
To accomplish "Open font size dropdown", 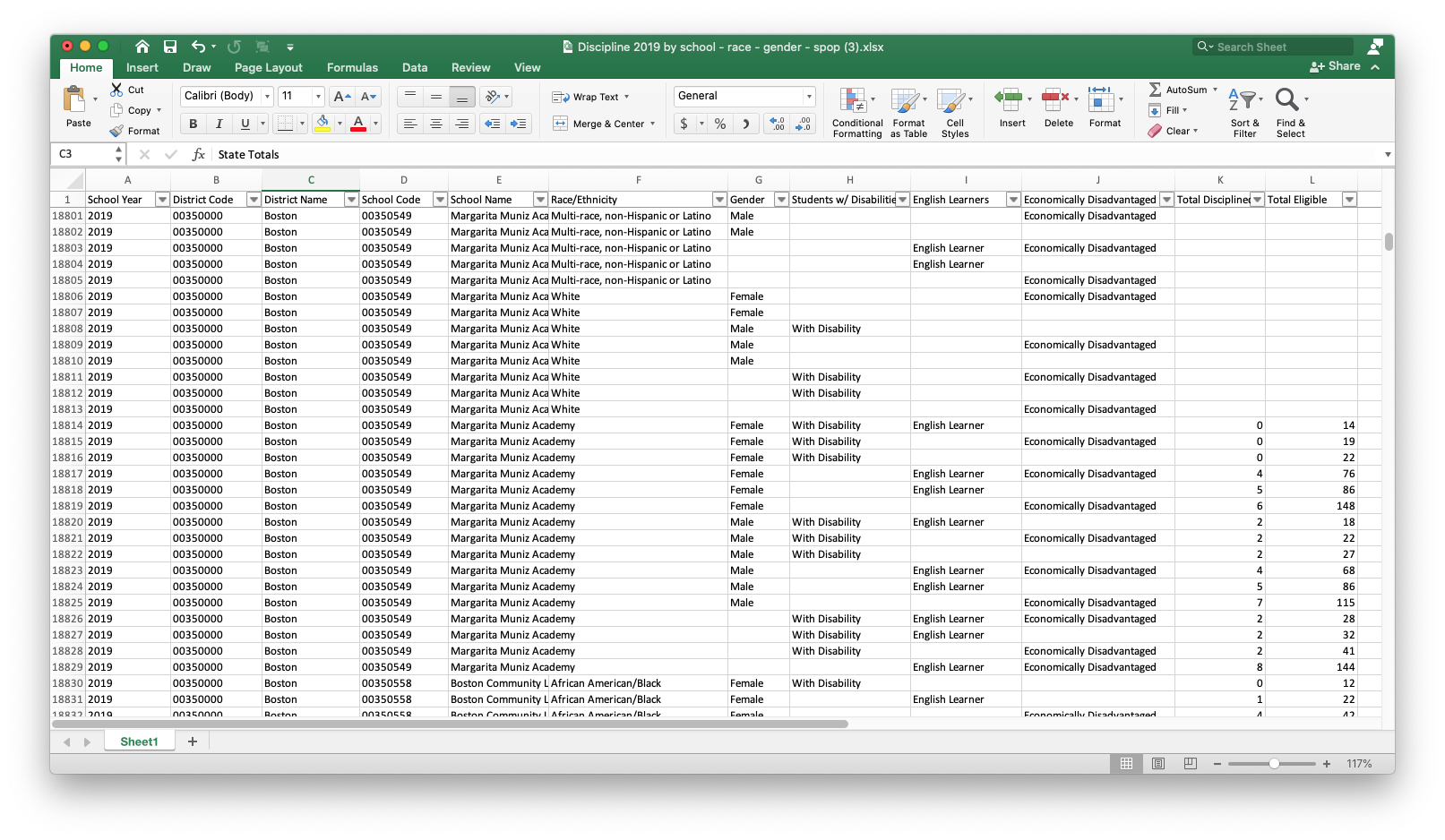I will [x=318, y=96].
